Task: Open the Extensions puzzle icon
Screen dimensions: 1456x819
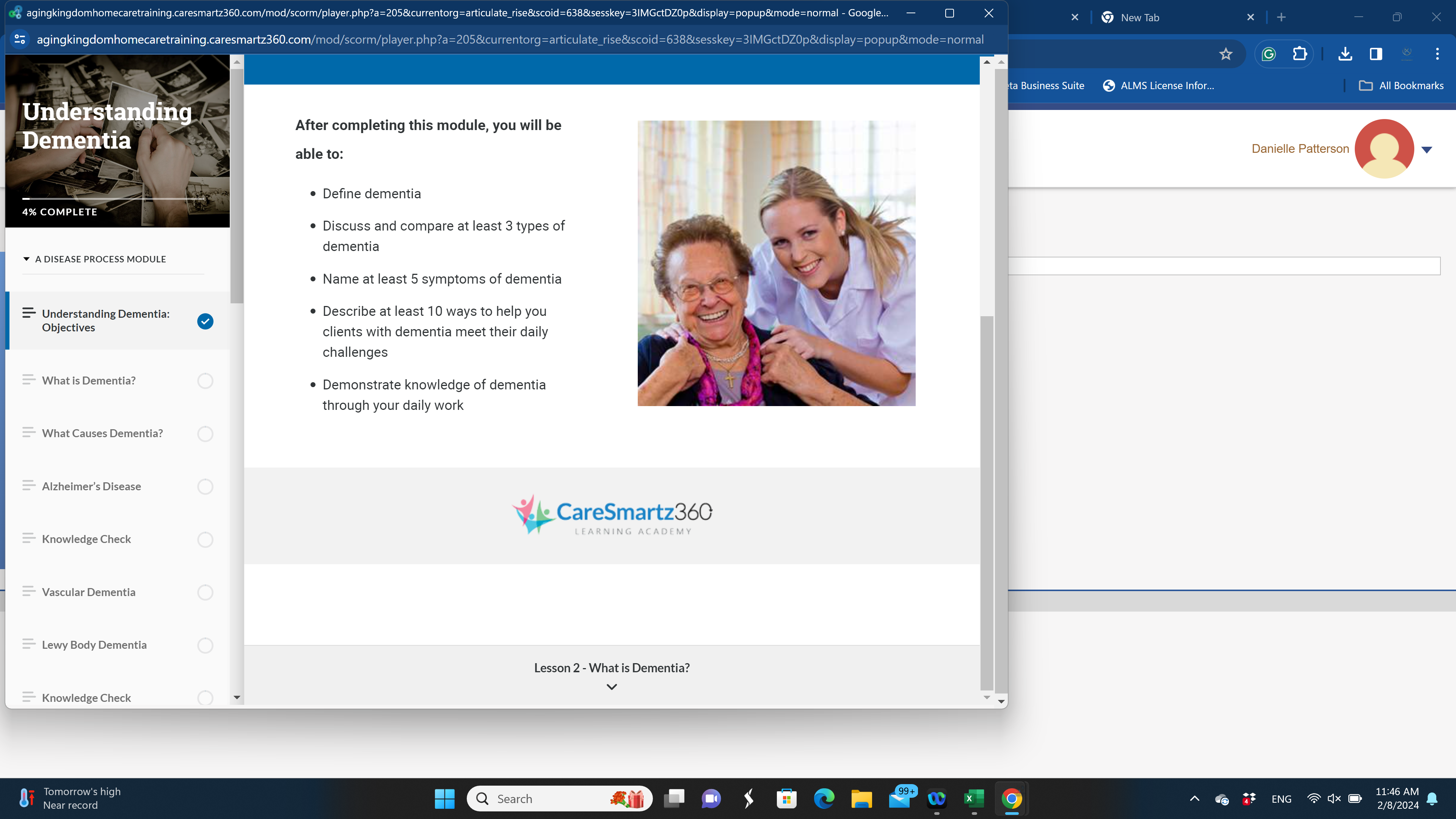Action: coord(1299,54)
